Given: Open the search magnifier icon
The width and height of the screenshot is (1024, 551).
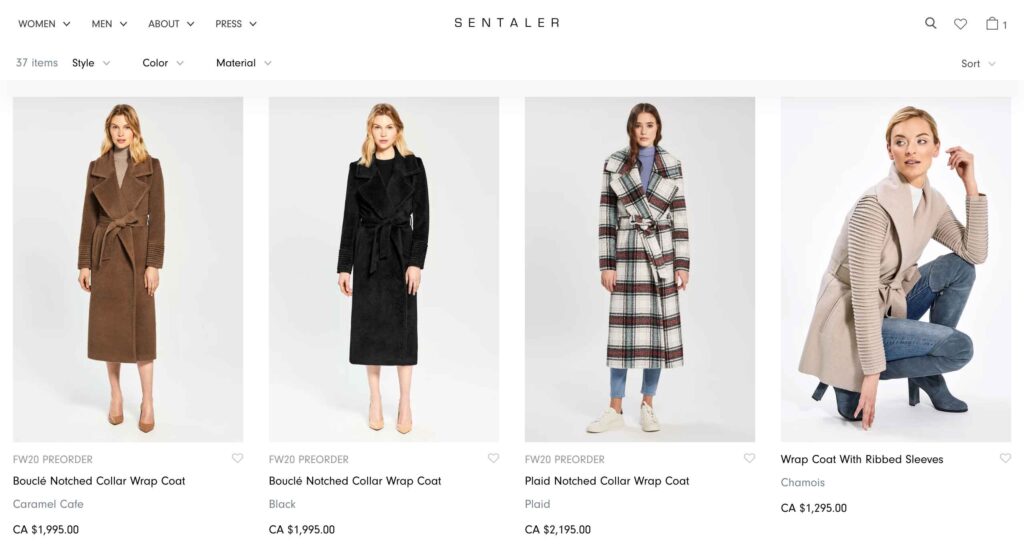Looking at the screenshot, I should pyautogui.click(x=930, y=23).
